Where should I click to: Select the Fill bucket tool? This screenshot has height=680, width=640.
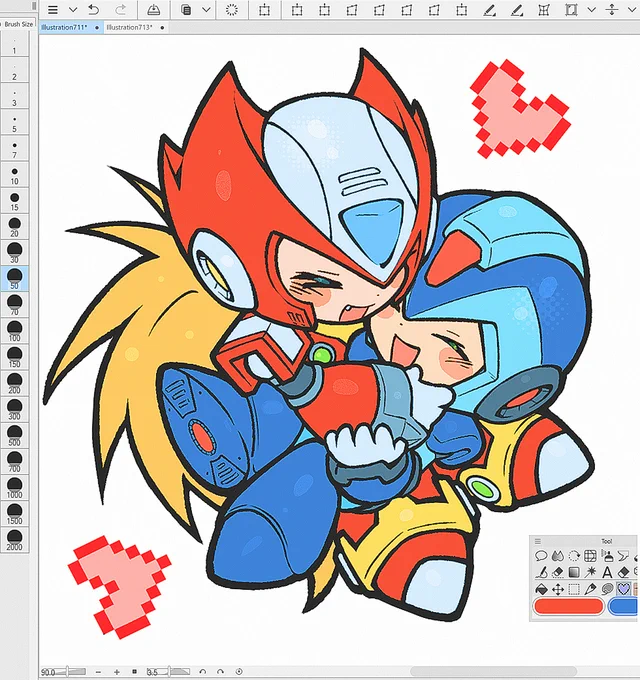click(x=541, y=589)
